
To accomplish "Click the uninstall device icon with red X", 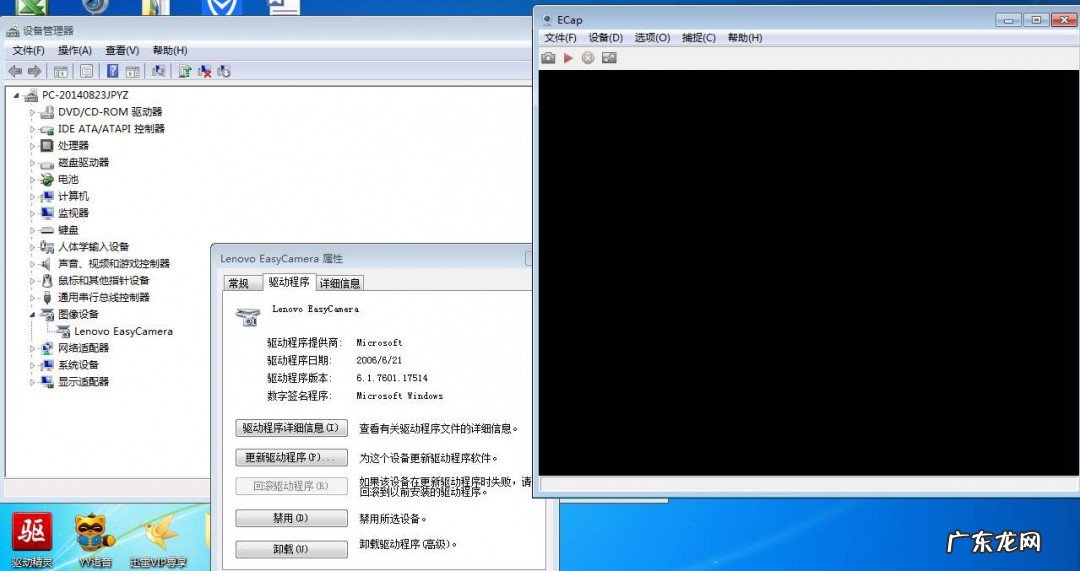I will [x=204, y=71].
